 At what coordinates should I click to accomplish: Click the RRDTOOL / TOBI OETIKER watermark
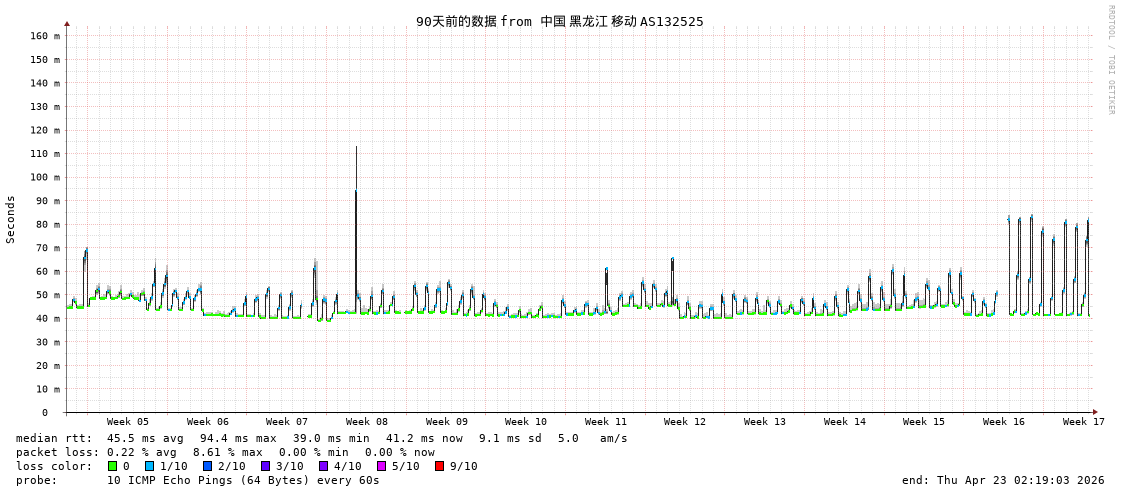[1110, 60]
